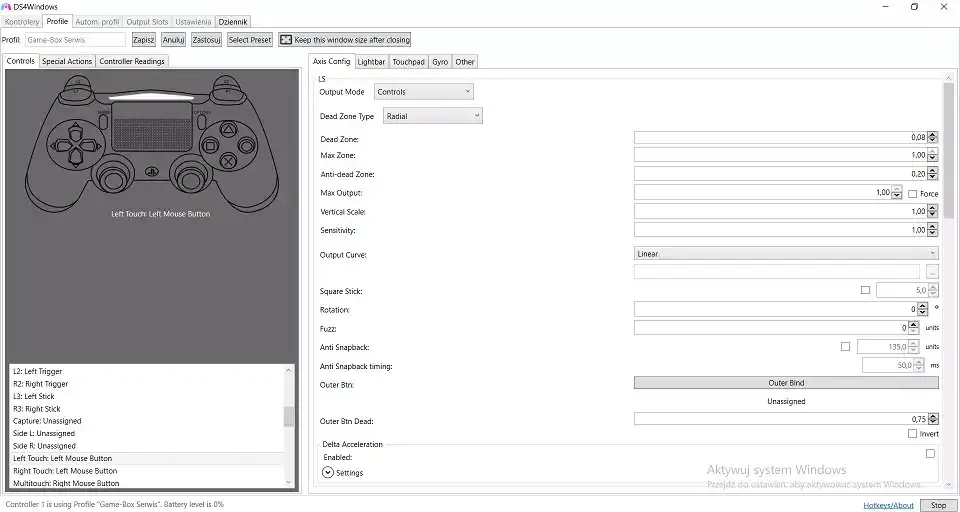Select 'R3: Right Stick' list row
The width and height of the screenshot is (960, 512).
click(x=147, y=408)
